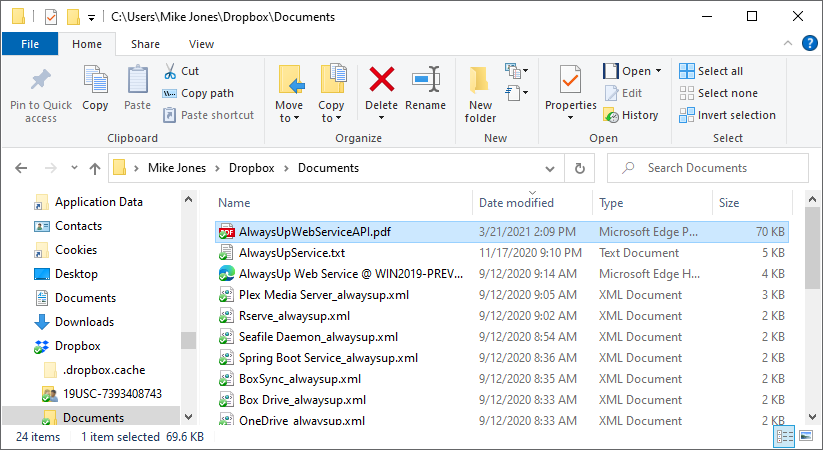The width and height of the screenshot is (823, 450).
Task: Sort by Date modified column header
Action: coord(533,203)
